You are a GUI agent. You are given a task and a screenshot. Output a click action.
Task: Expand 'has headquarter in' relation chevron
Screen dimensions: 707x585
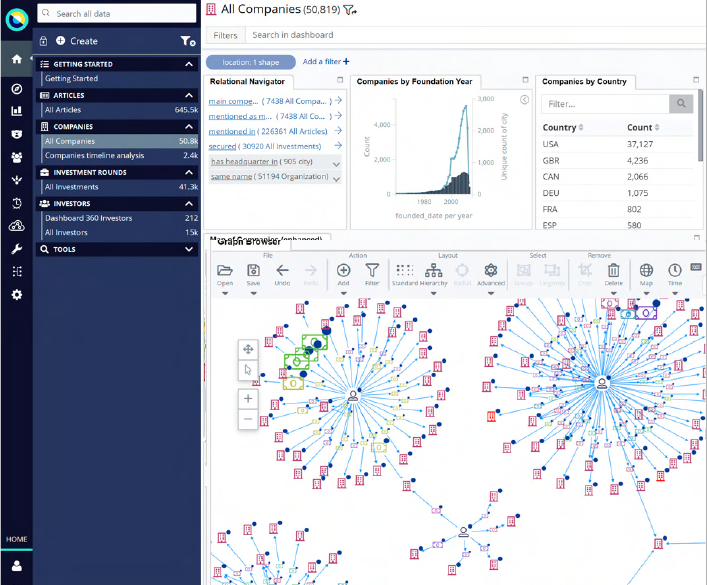(x=336, y=162)
